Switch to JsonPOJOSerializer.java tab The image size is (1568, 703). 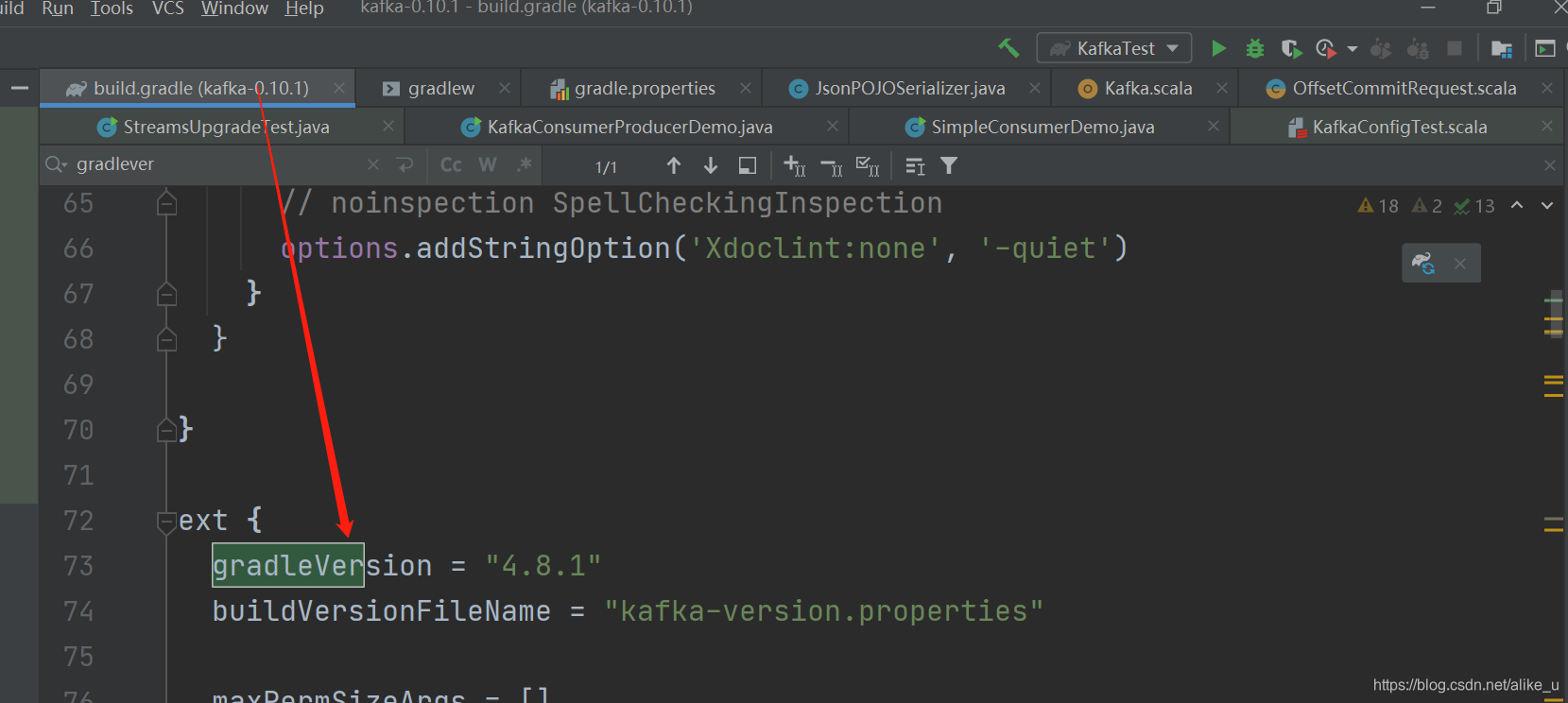(x=909, y=88)
